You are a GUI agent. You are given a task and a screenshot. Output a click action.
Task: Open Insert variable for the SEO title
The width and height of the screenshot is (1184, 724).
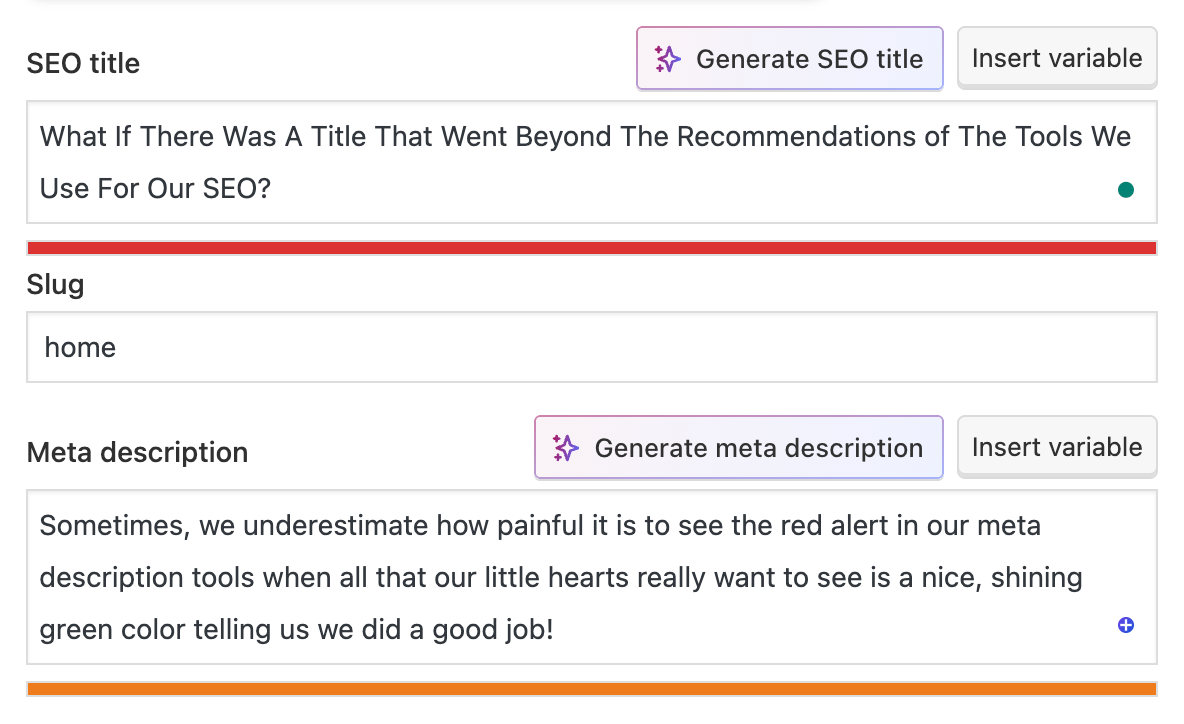1056,58
